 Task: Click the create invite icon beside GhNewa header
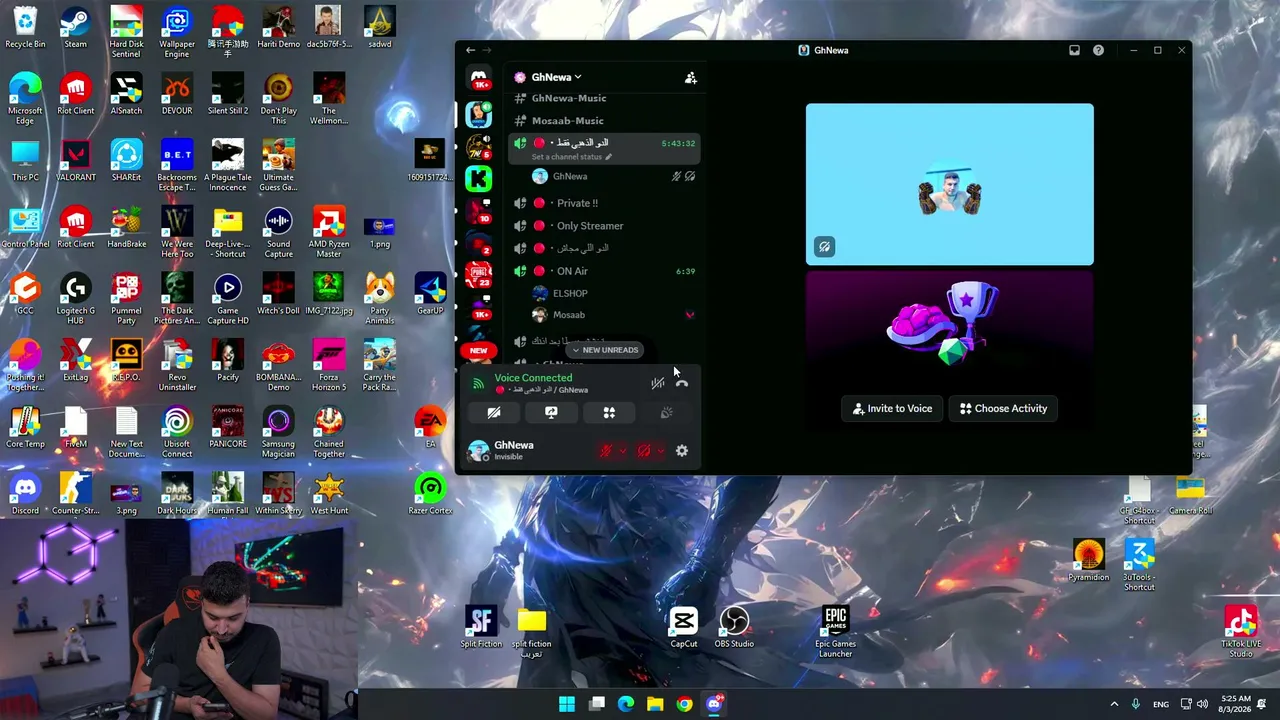tap(690, 77)
